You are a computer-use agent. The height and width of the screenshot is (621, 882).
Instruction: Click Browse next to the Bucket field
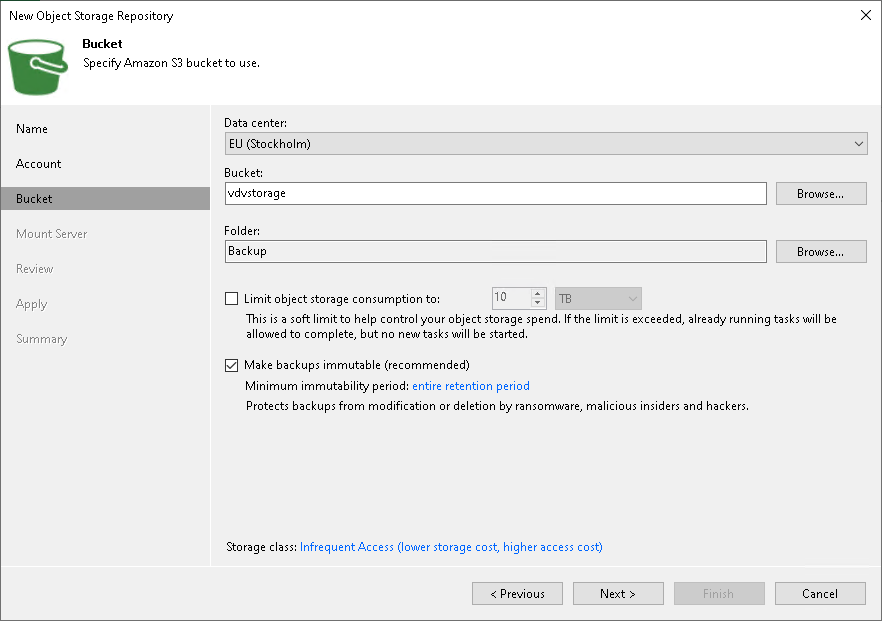(x=820, y=193)
